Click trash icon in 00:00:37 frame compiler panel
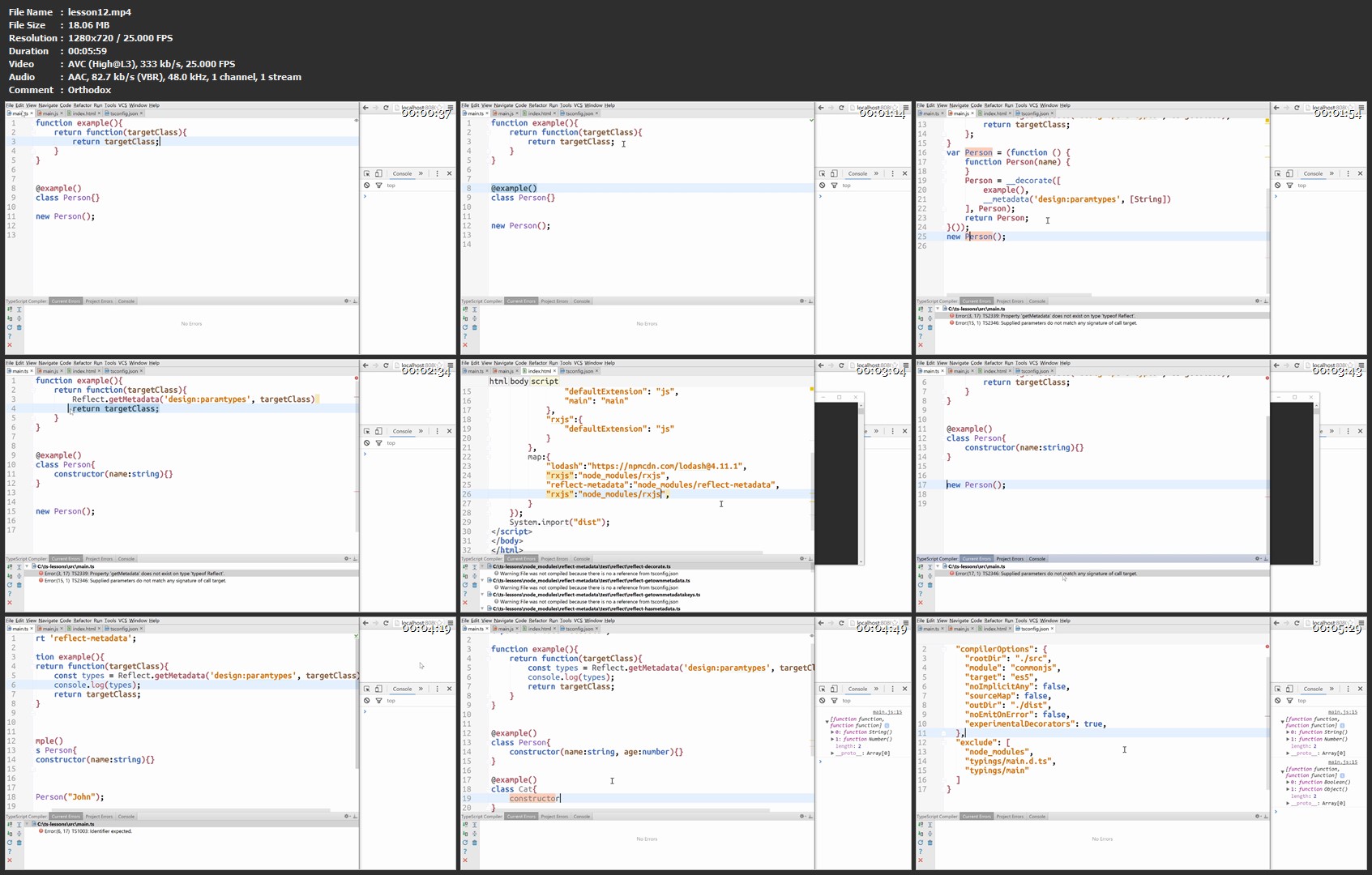 click(19, 327)
